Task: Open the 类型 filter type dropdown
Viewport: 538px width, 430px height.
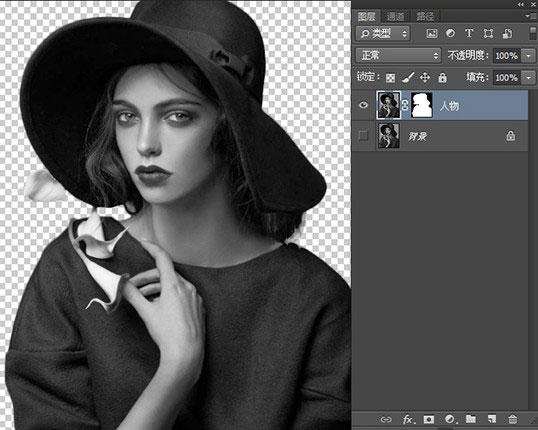Action: click(383, 33)
